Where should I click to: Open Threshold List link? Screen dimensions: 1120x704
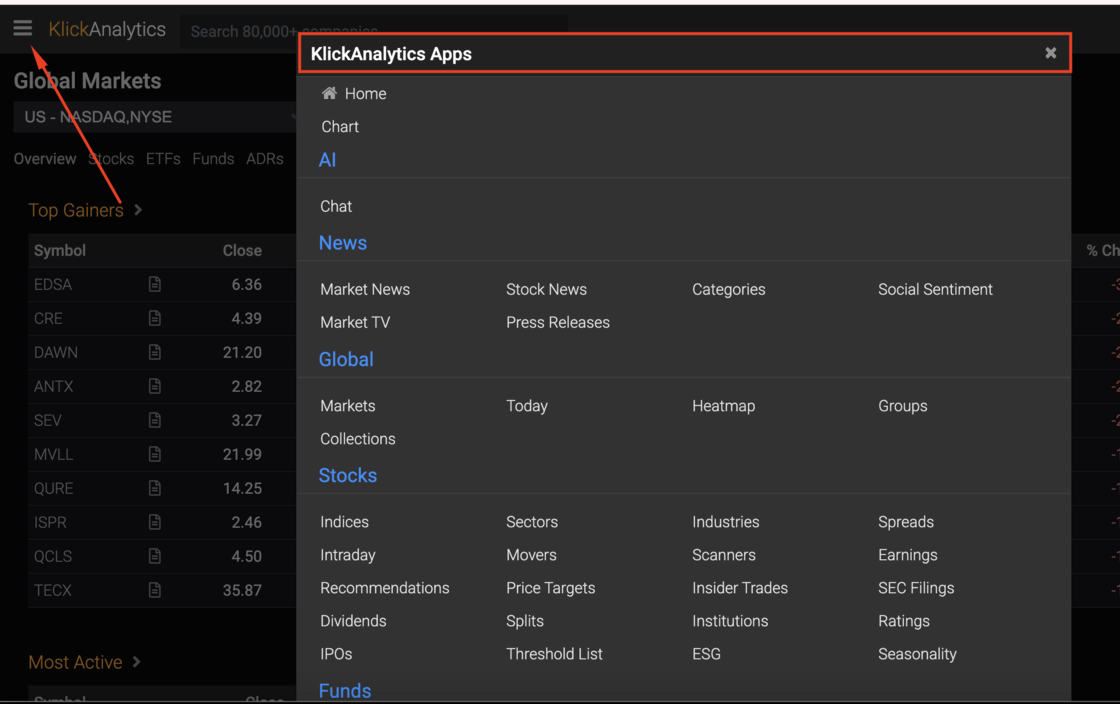pos(554,653)
